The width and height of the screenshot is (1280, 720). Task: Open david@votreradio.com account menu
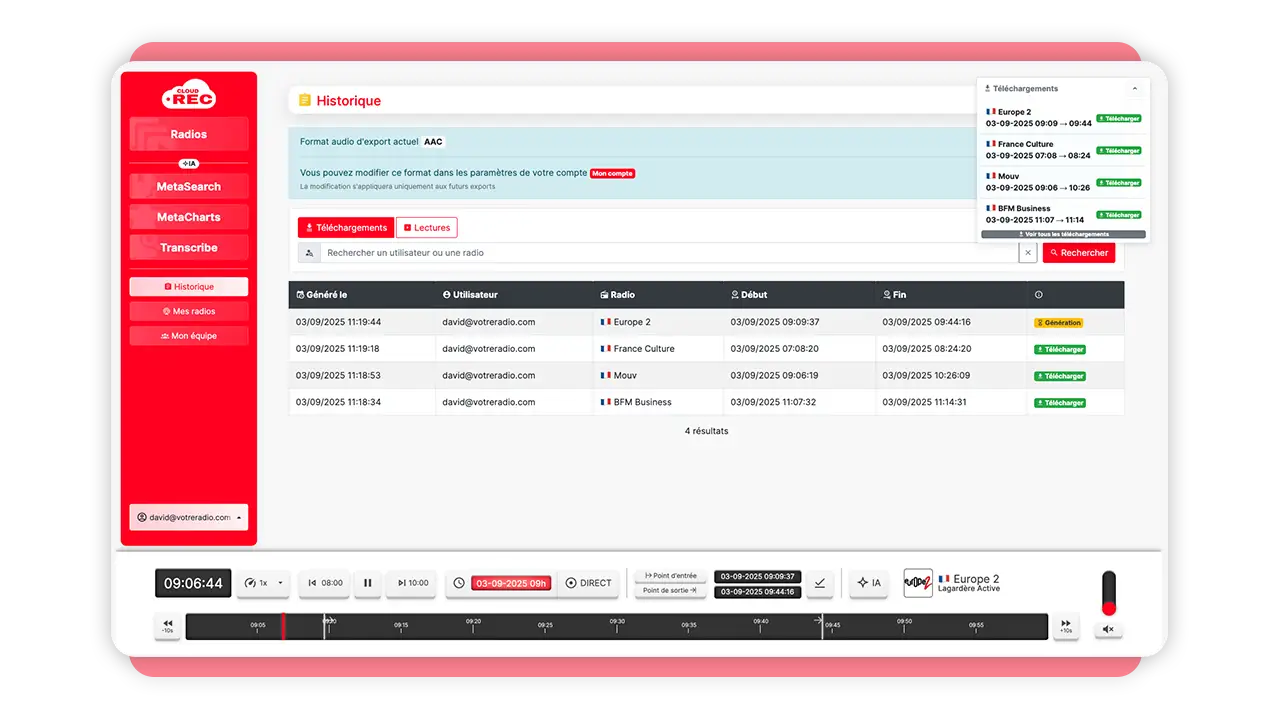(x=189, y=517)
